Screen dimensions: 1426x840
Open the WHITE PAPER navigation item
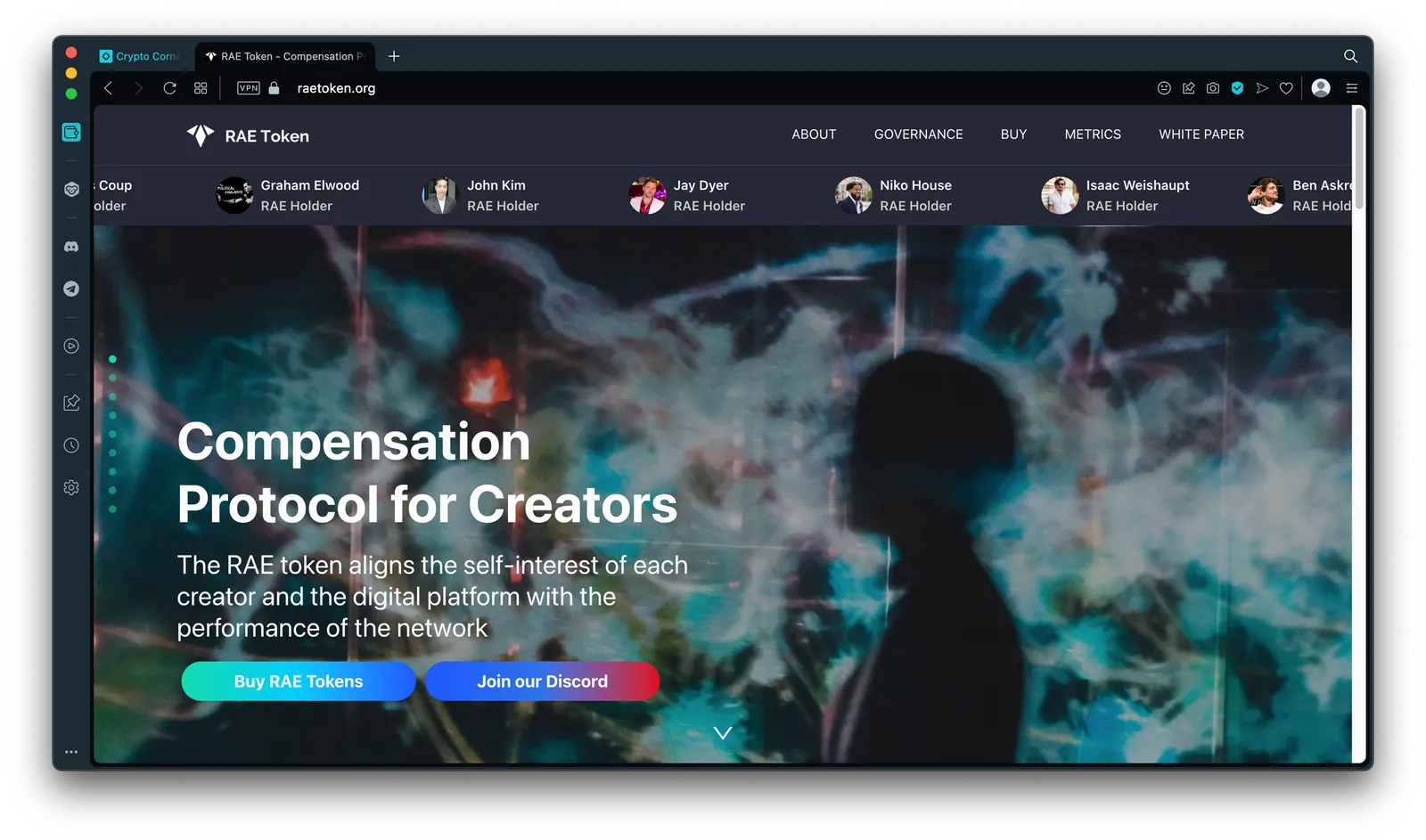click(1201, 135)
